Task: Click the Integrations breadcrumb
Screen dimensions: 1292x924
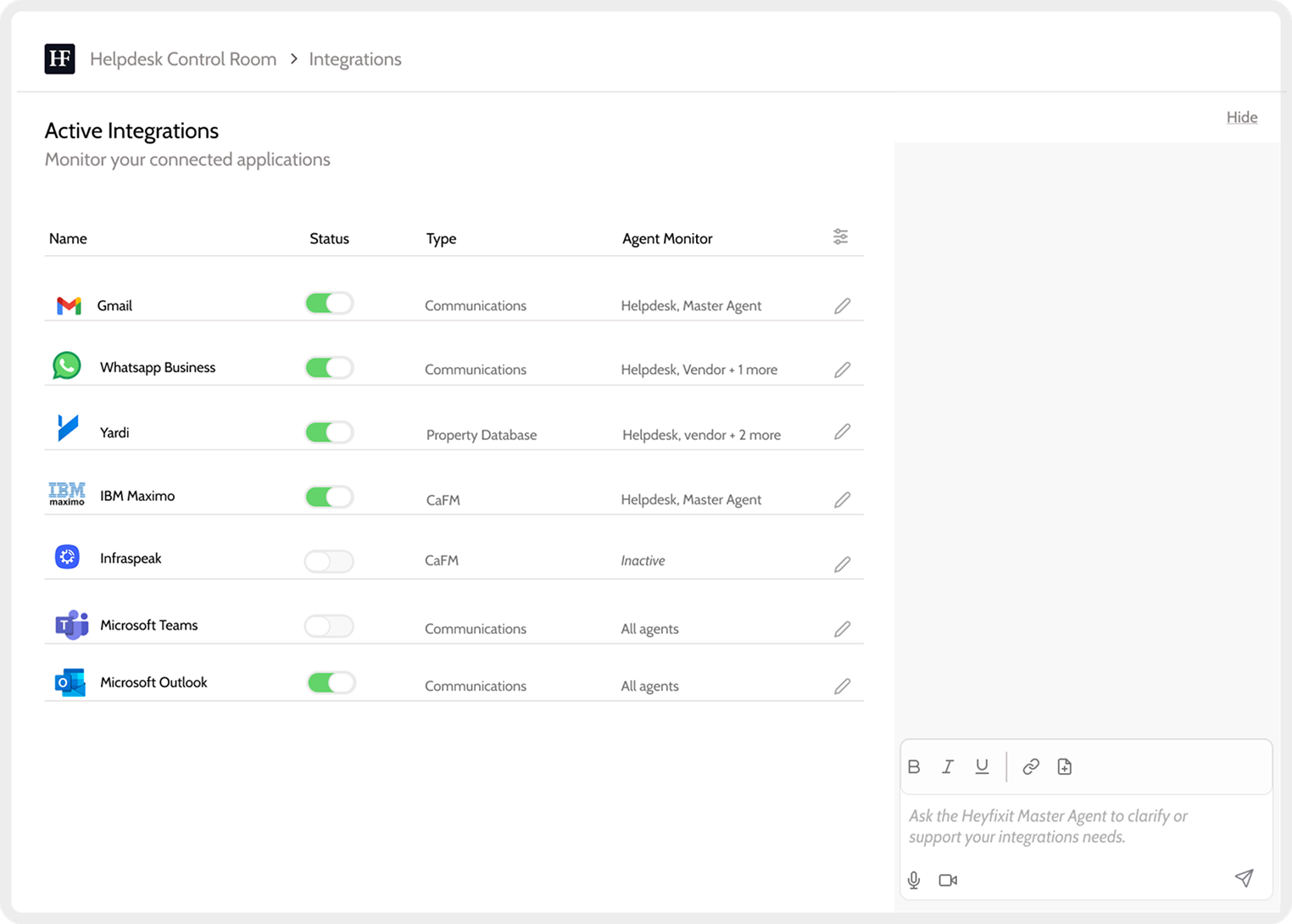Action: (x=355, y=59)
